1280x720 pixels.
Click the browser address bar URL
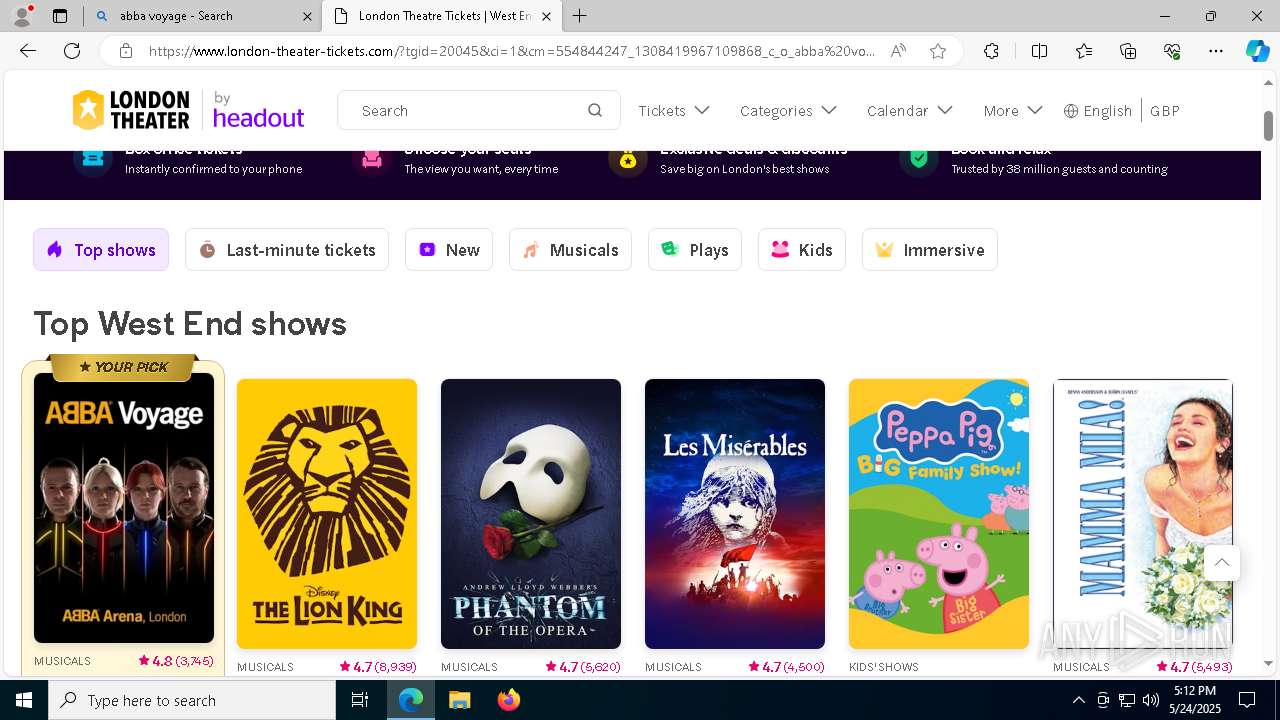tap(512, 51)
